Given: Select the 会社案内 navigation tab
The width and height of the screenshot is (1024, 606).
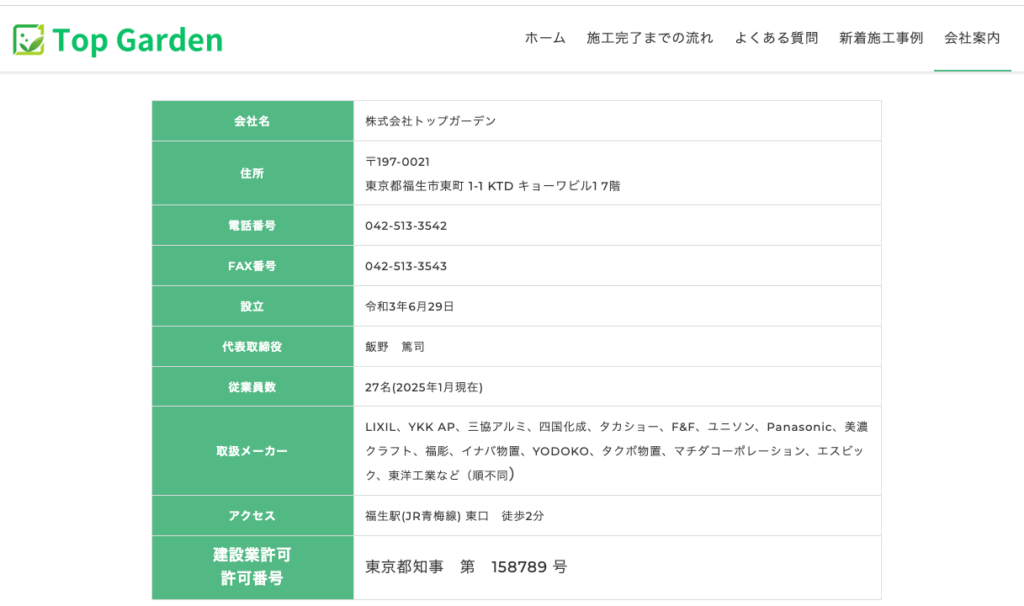Looking at the screenshot, I should (x=972, y=38).
